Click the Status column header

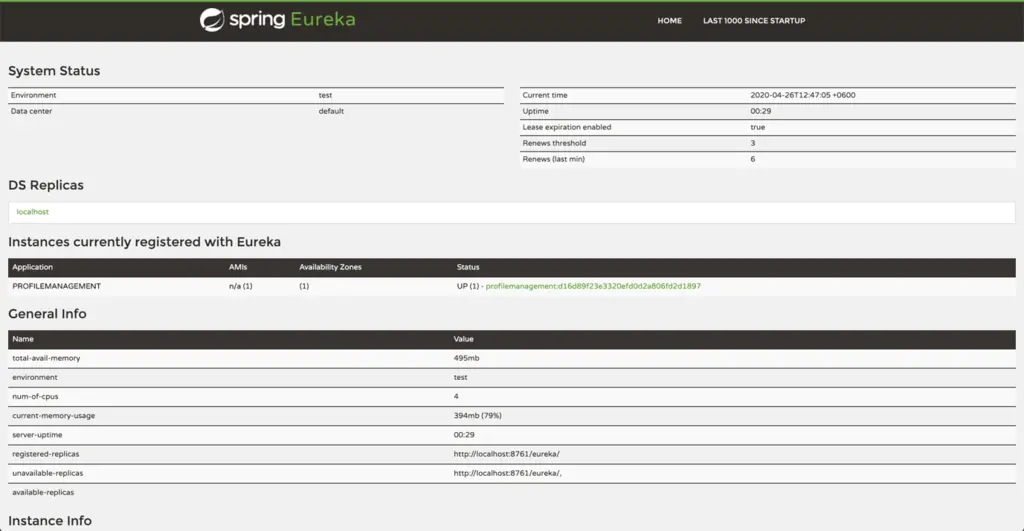(x=468, y=267)
